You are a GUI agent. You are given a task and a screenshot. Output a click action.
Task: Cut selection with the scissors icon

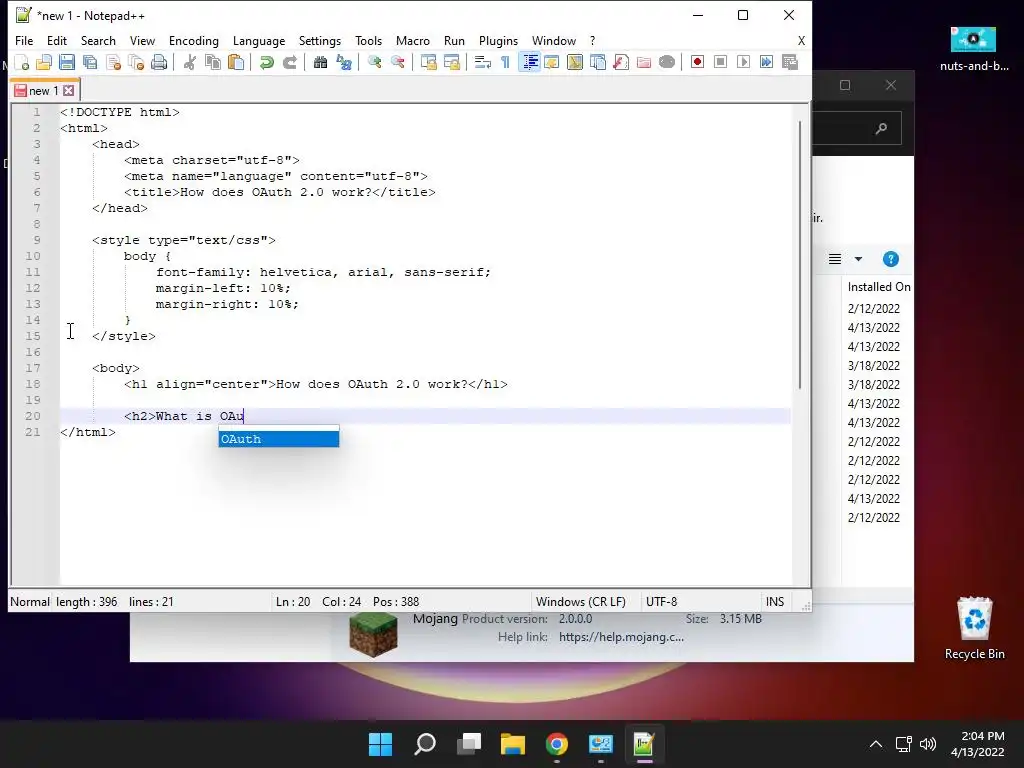pyautogui.click(x=189, y=62)
